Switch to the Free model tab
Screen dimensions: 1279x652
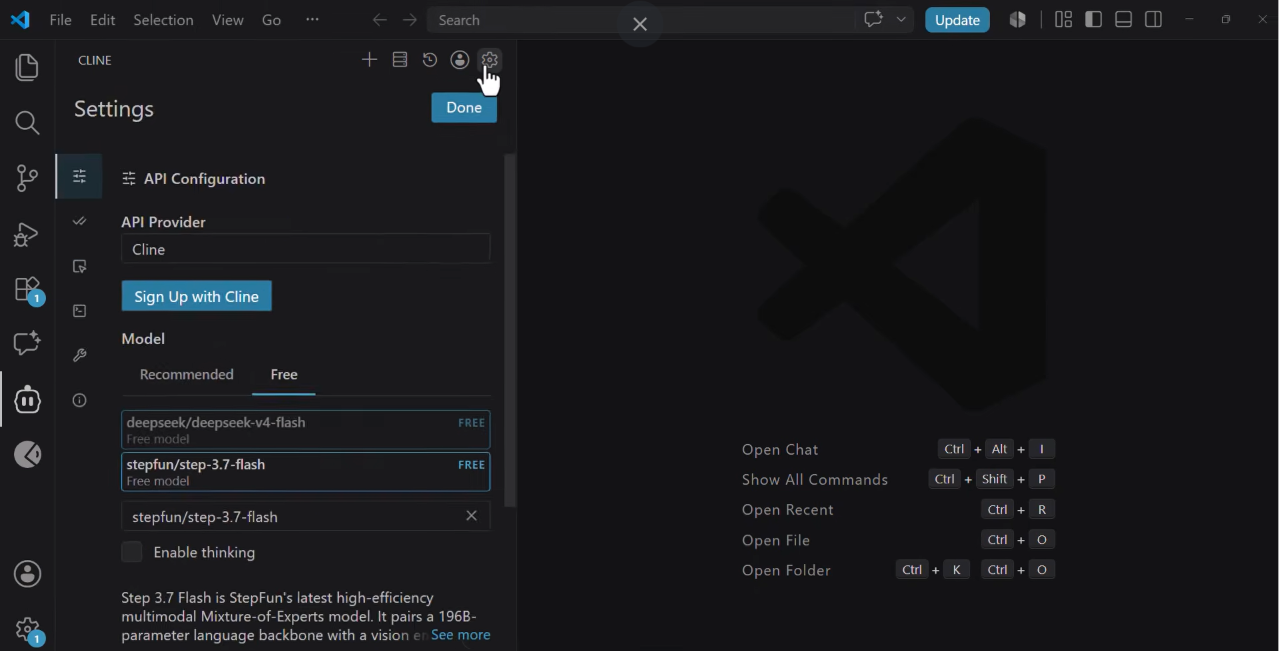[284, 374]
